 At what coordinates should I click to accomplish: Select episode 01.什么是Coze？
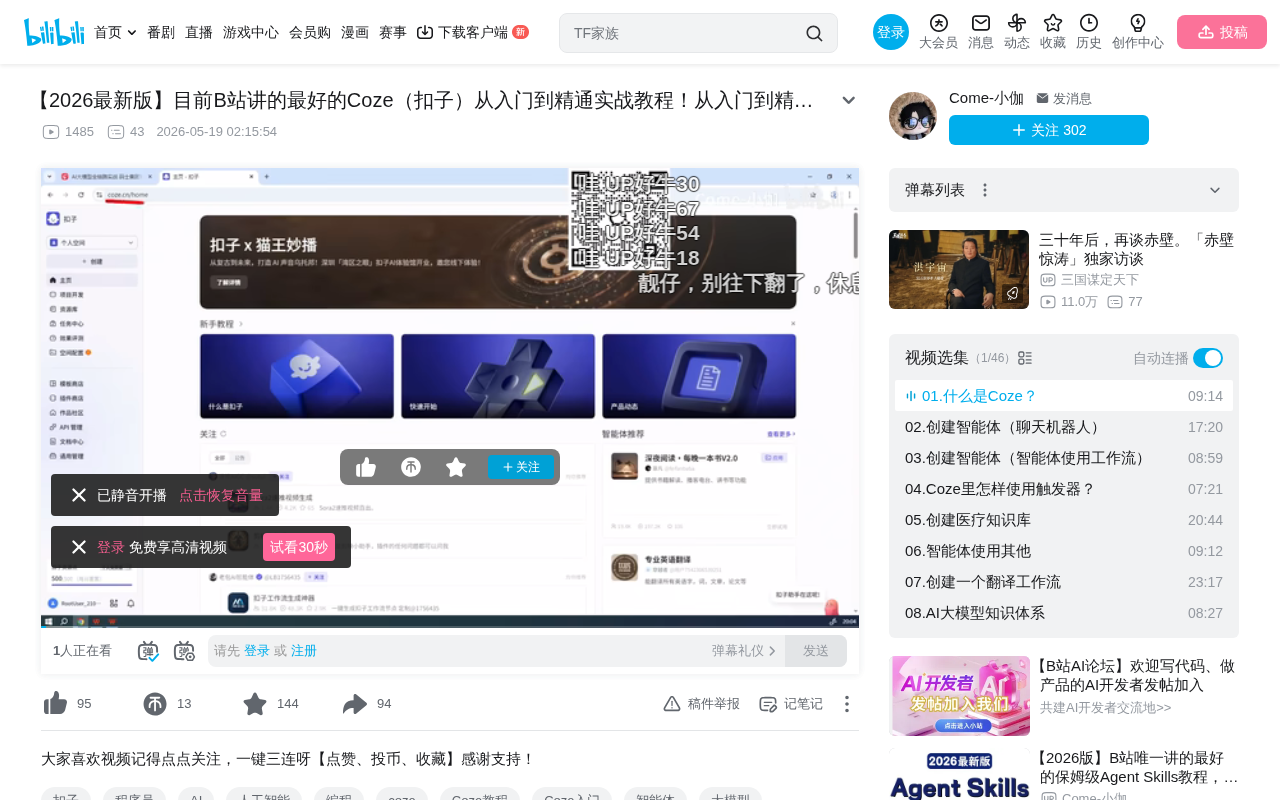click(1064, 396)
